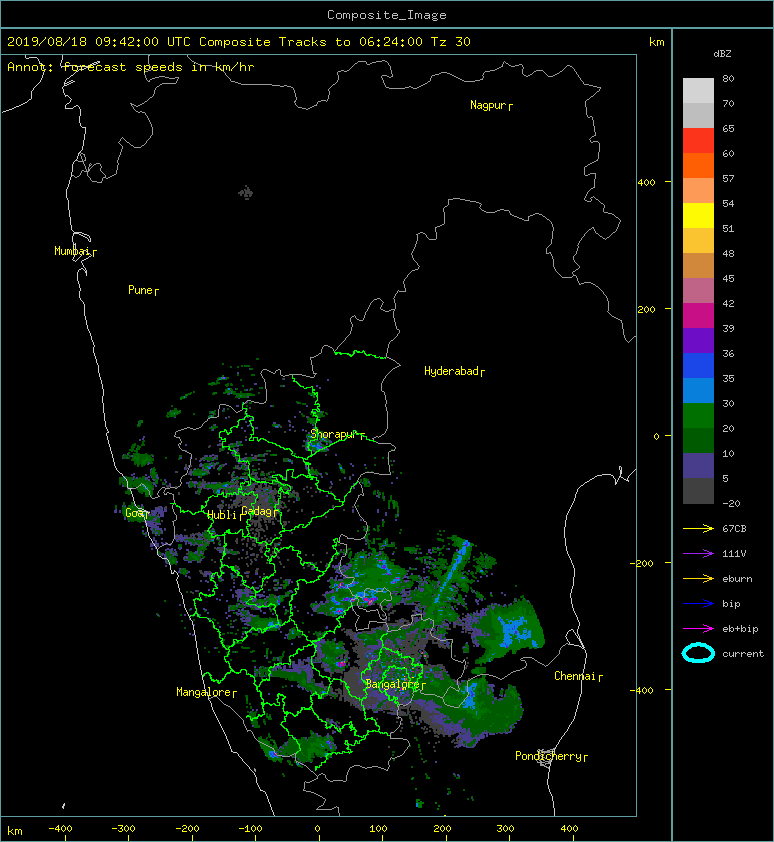Viewport: 774px width, 842px height.
Task: Select the 60 dBZ orange swatch
Action: click(698, 165)
